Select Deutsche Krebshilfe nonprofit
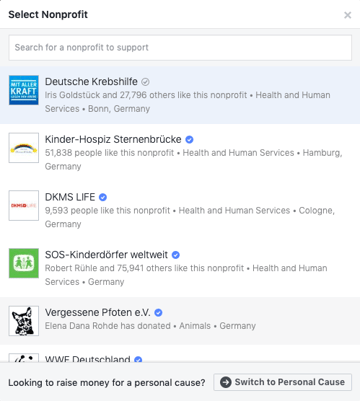 click(180, 95)
